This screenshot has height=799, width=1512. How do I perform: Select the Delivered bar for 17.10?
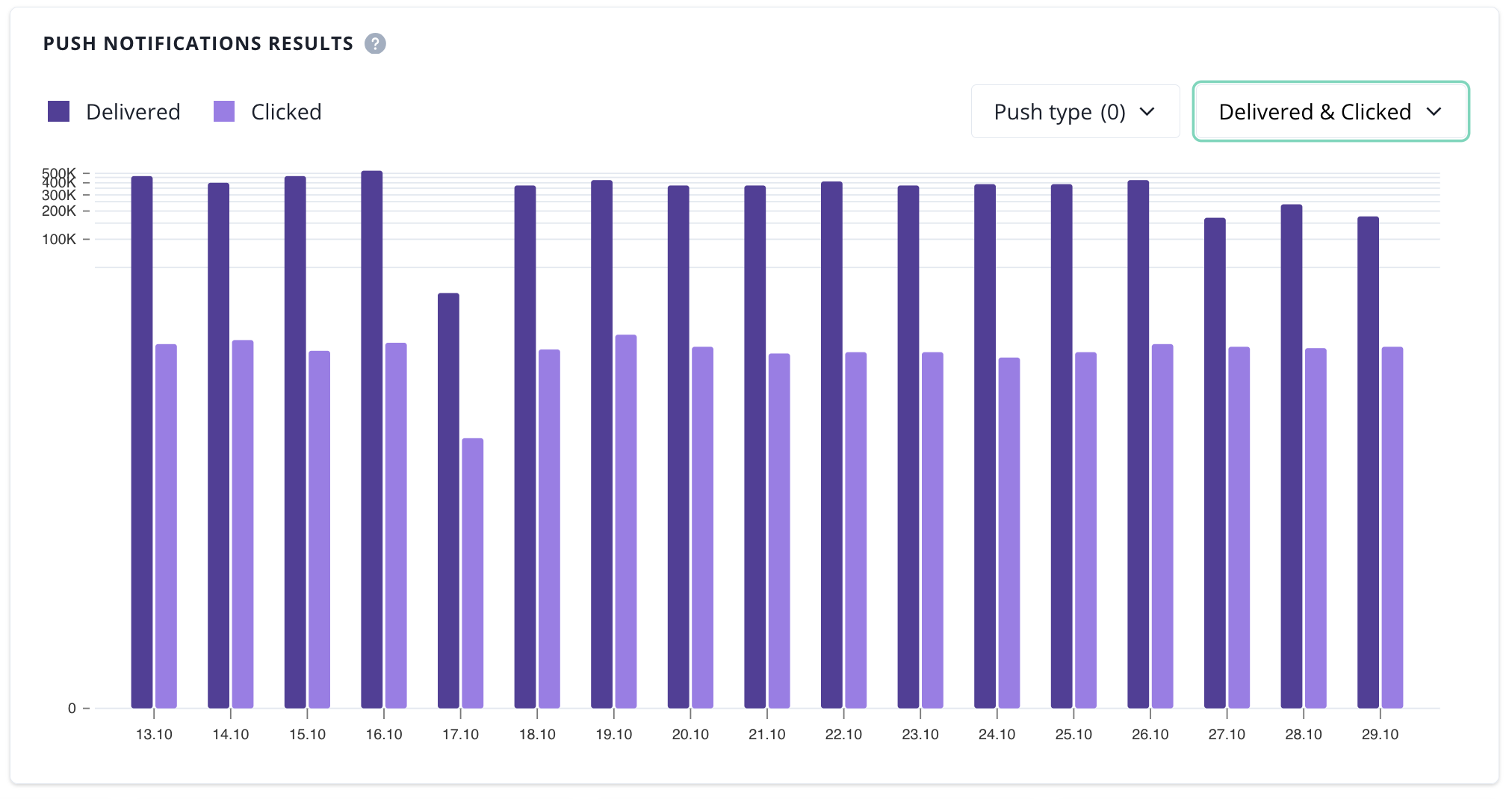tap(448, 500)
